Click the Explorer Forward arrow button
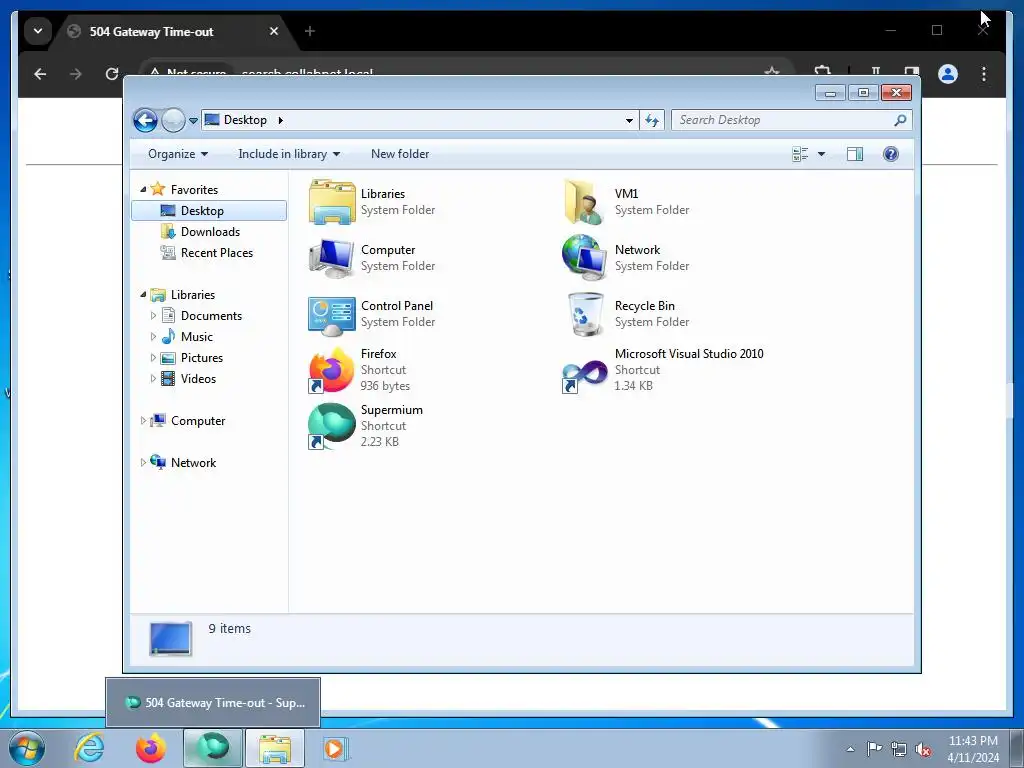The width and height of the screenshot is (1024, 768). pos(173,120)
